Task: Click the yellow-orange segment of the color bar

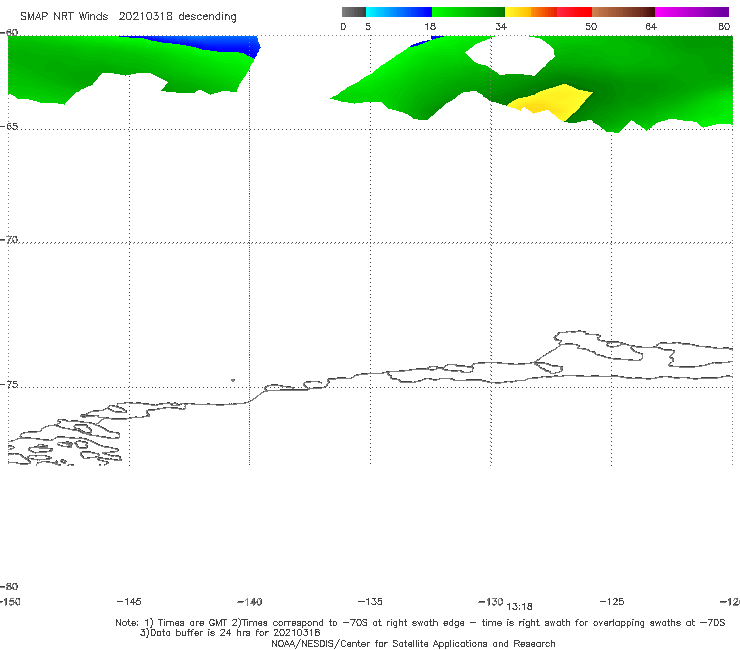Action: pos(530,12)
